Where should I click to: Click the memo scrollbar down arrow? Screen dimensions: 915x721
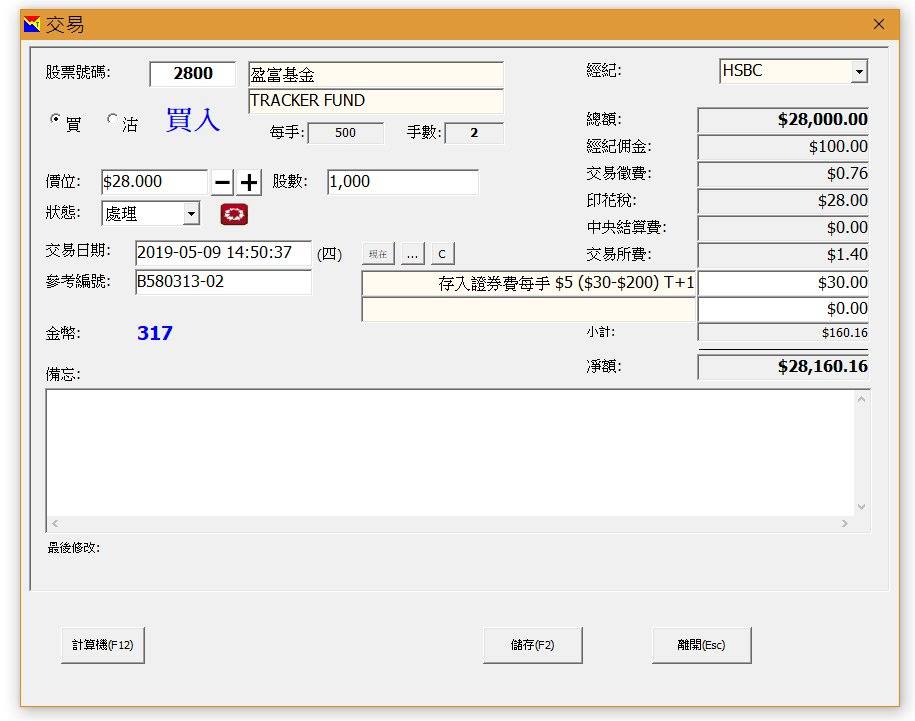click(862, 507)
